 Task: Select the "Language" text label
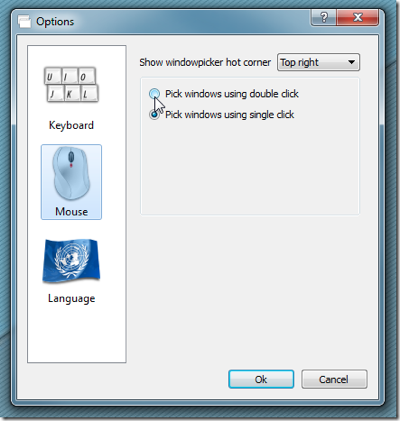point(71,298)
